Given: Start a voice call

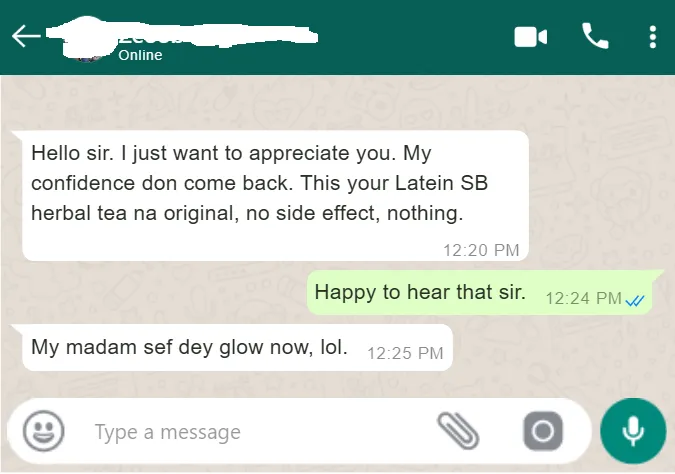Looking at the screenshot, I should coord(595,36).
